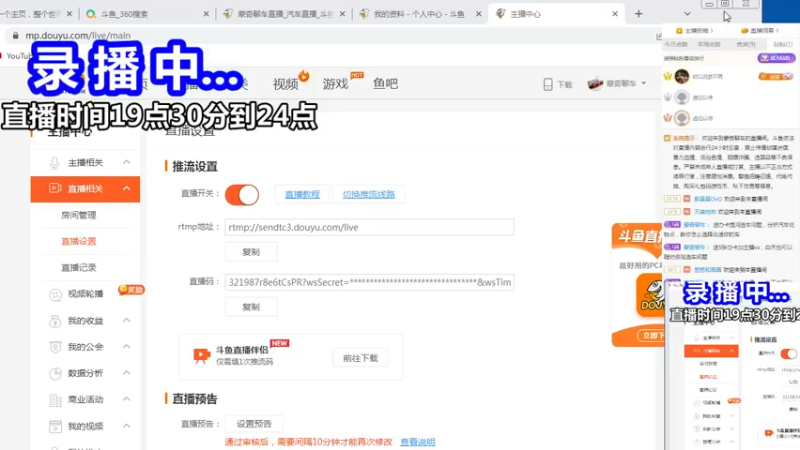Click the phone icon beside 下载
The width and height of the screenshot is (800, 450).
[x=548, y=84]
